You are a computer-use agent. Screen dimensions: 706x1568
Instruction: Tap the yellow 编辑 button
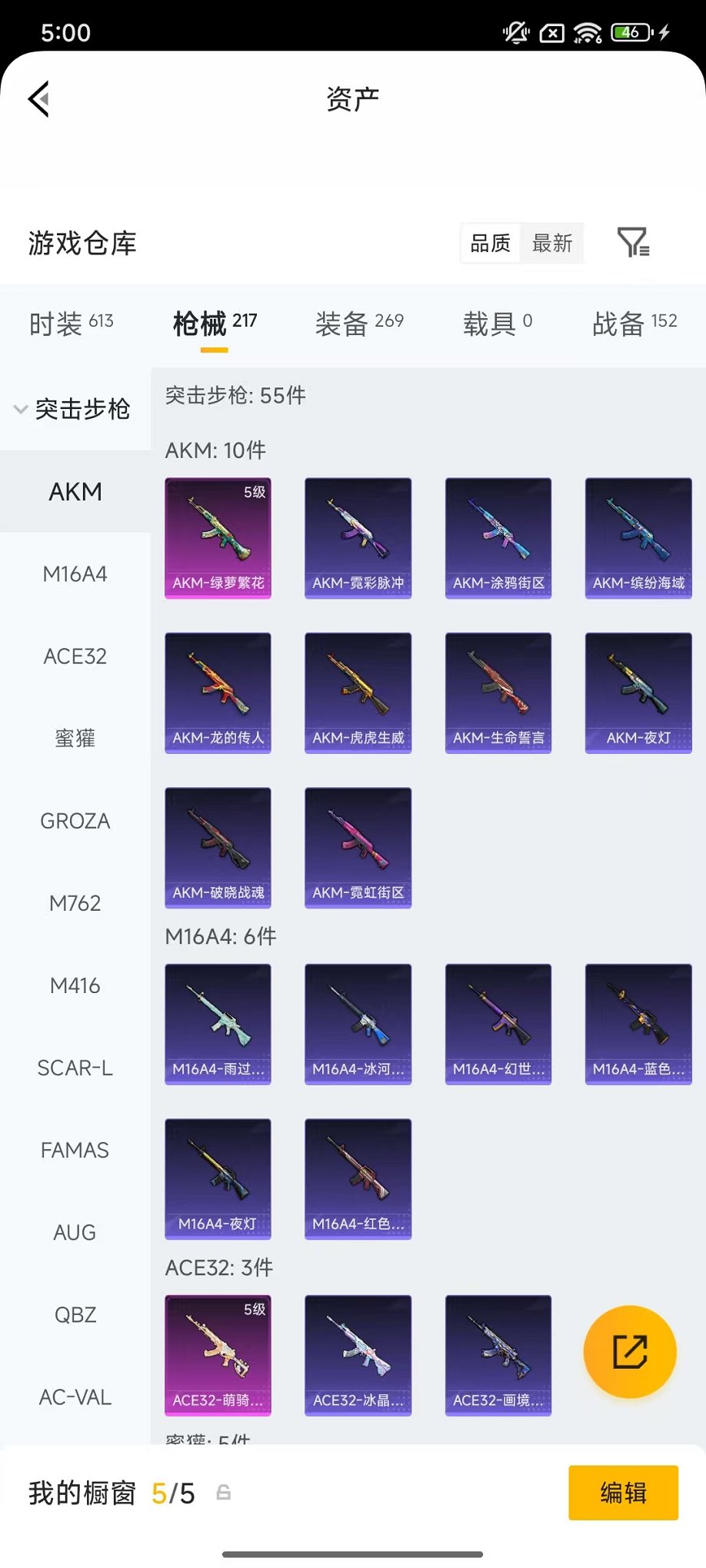623,1493
